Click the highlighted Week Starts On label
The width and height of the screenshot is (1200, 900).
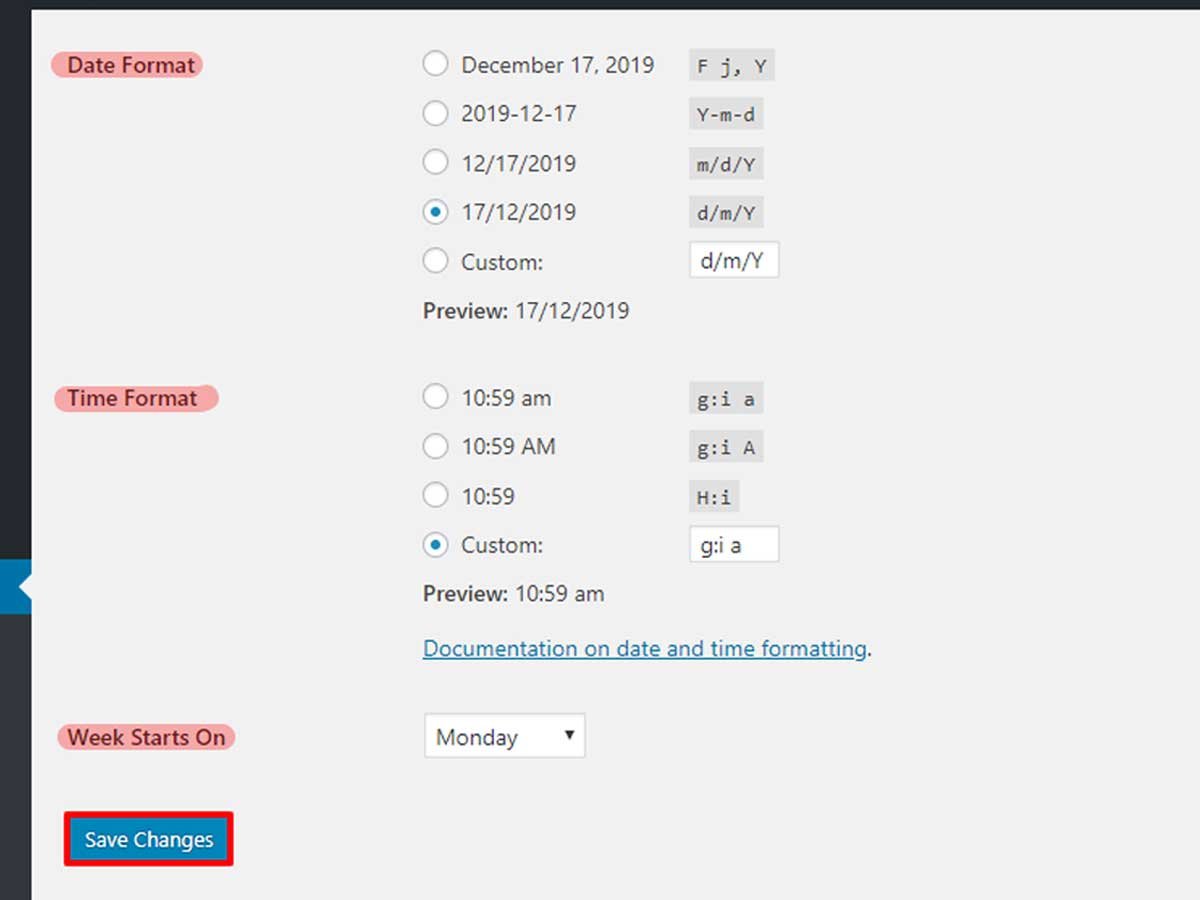tap(145, 737)
